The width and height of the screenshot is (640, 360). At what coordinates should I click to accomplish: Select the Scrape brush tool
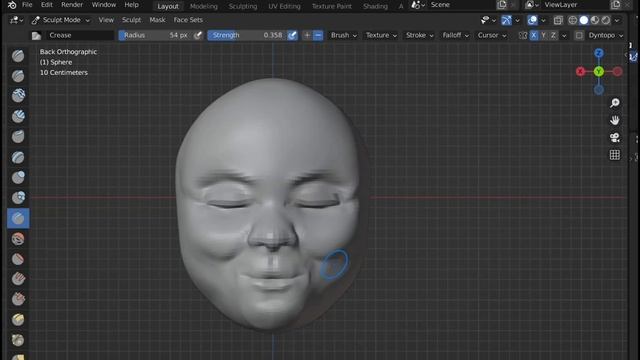pos(18,299)
